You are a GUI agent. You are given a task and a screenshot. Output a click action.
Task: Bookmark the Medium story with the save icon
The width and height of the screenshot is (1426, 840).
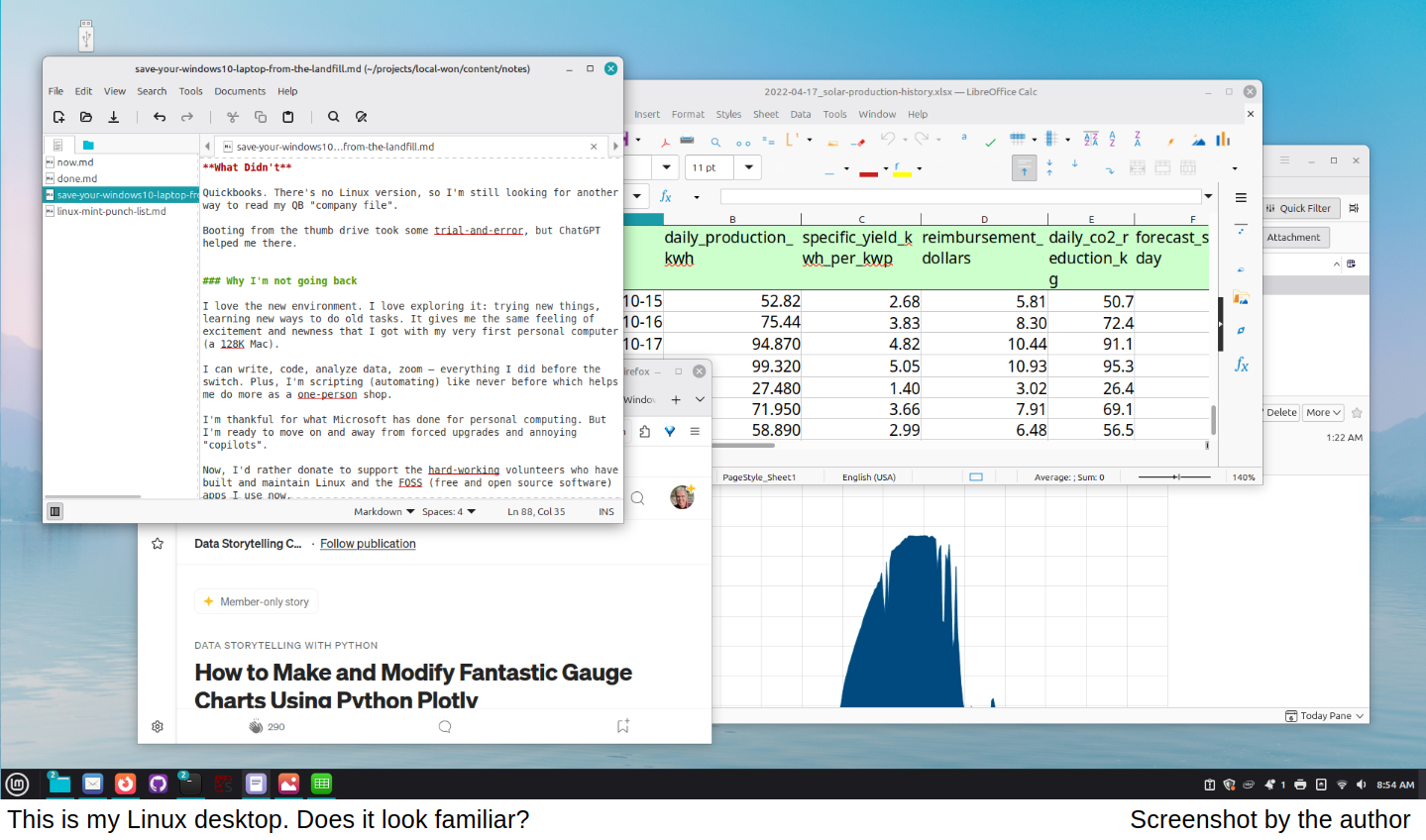[623, 726]
